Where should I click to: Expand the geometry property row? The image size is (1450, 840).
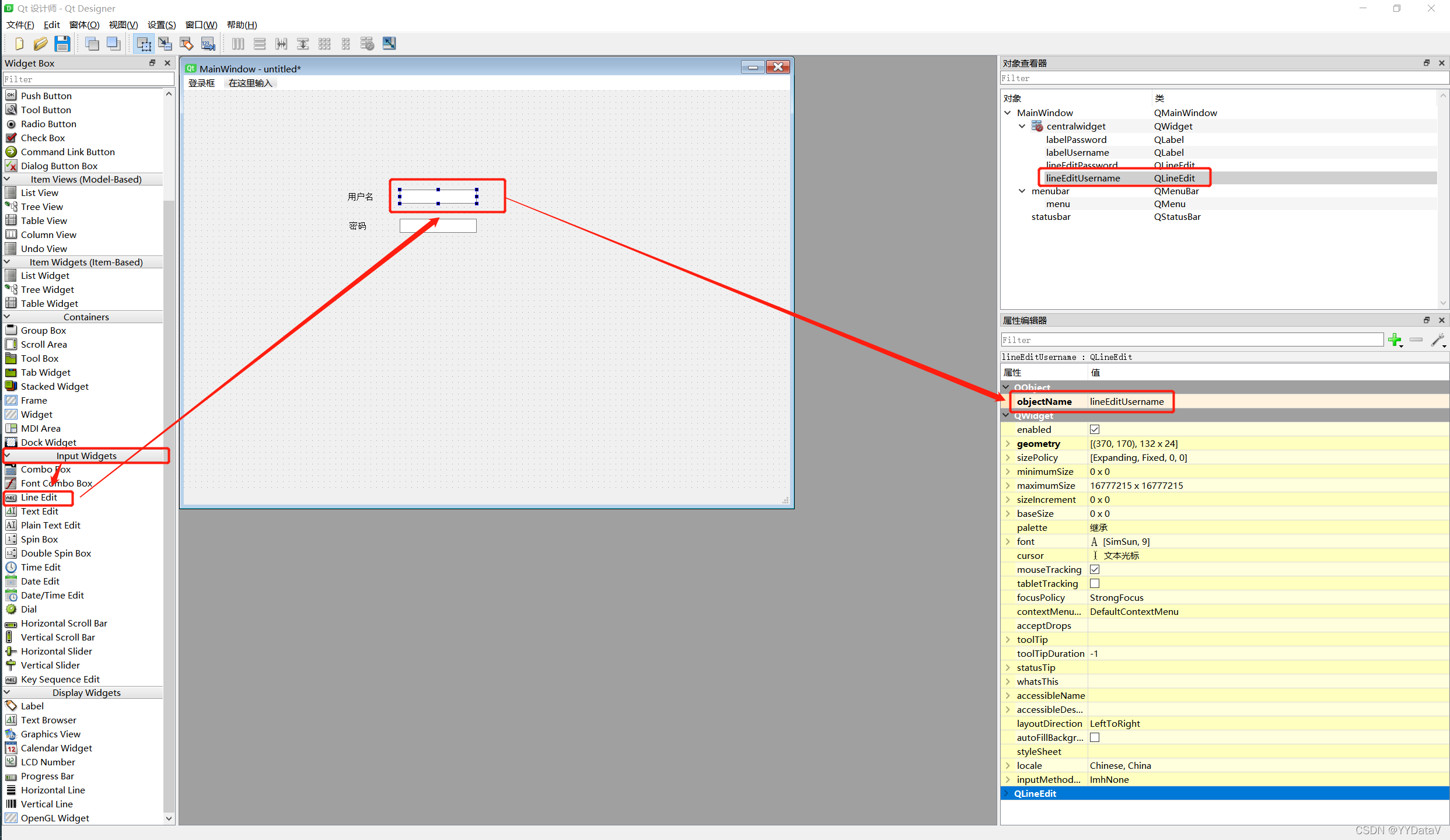click(1008, 443)
